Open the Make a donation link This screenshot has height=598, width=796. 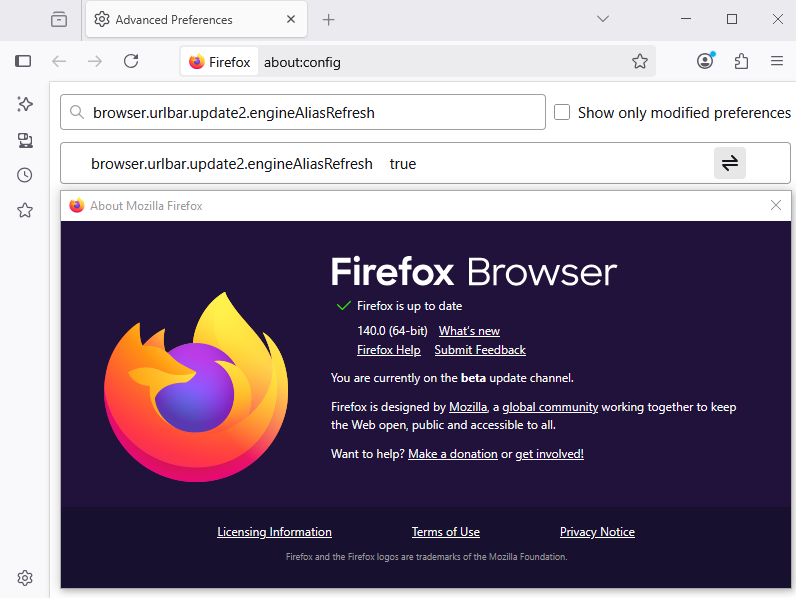(453, 454)
